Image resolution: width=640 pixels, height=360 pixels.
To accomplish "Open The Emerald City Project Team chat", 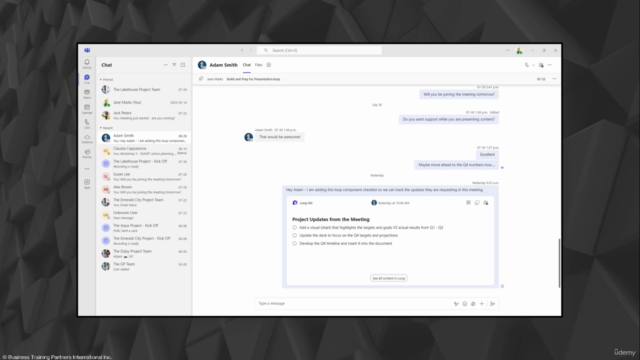I will point(144,202).
